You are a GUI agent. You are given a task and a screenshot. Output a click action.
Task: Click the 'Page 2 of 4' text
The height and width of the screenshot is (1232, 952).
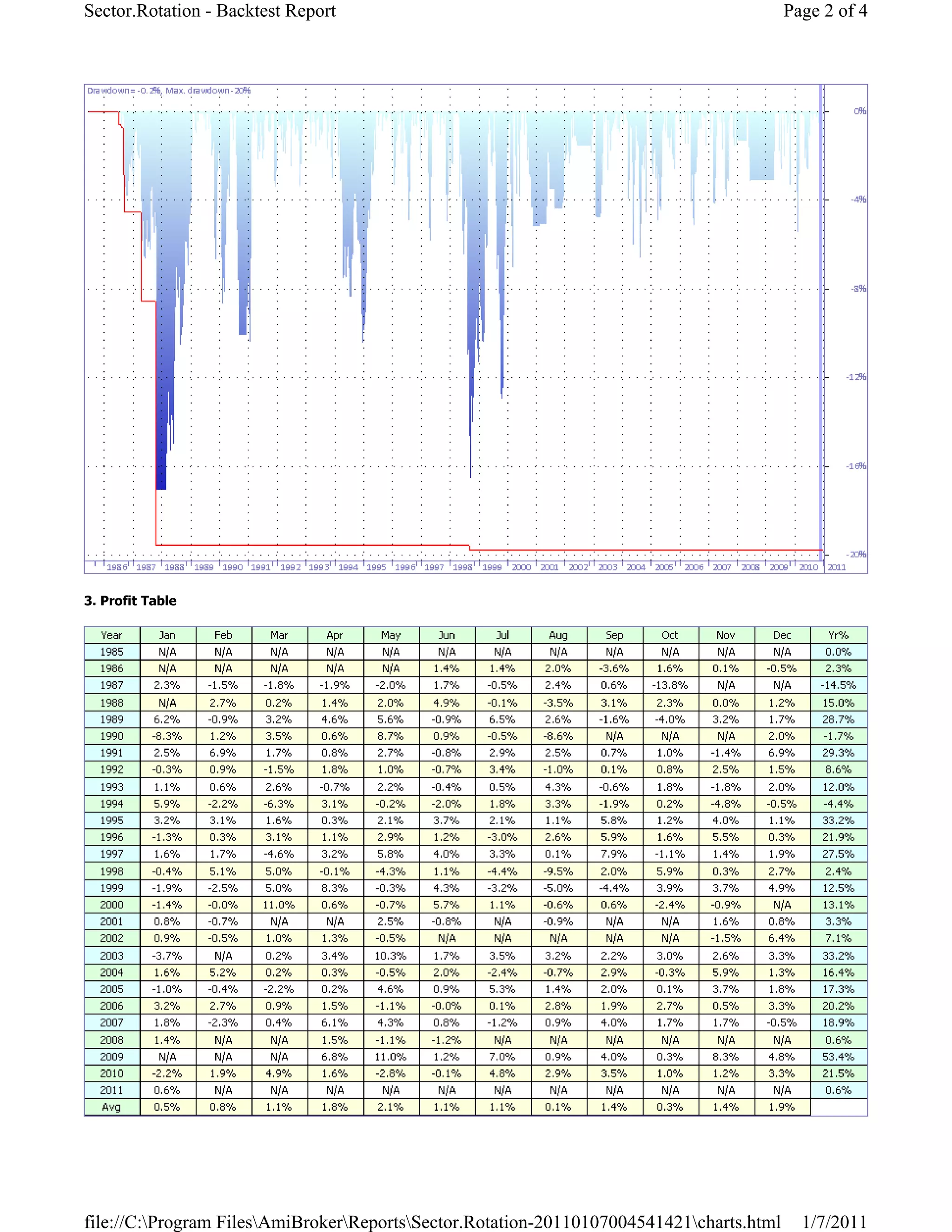[x=825, y=11]
